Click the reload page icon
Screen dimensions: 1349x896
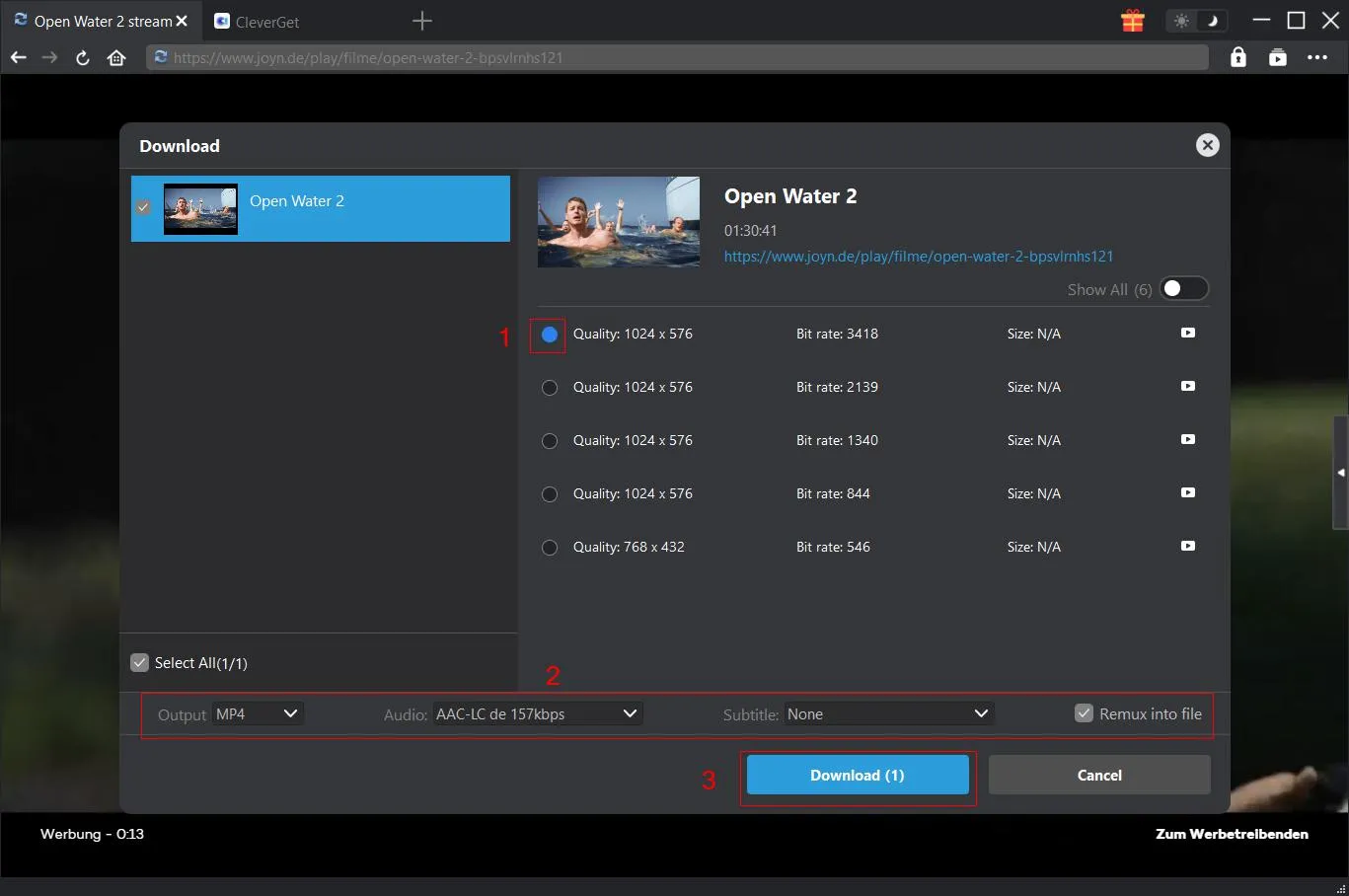(83, 57)
